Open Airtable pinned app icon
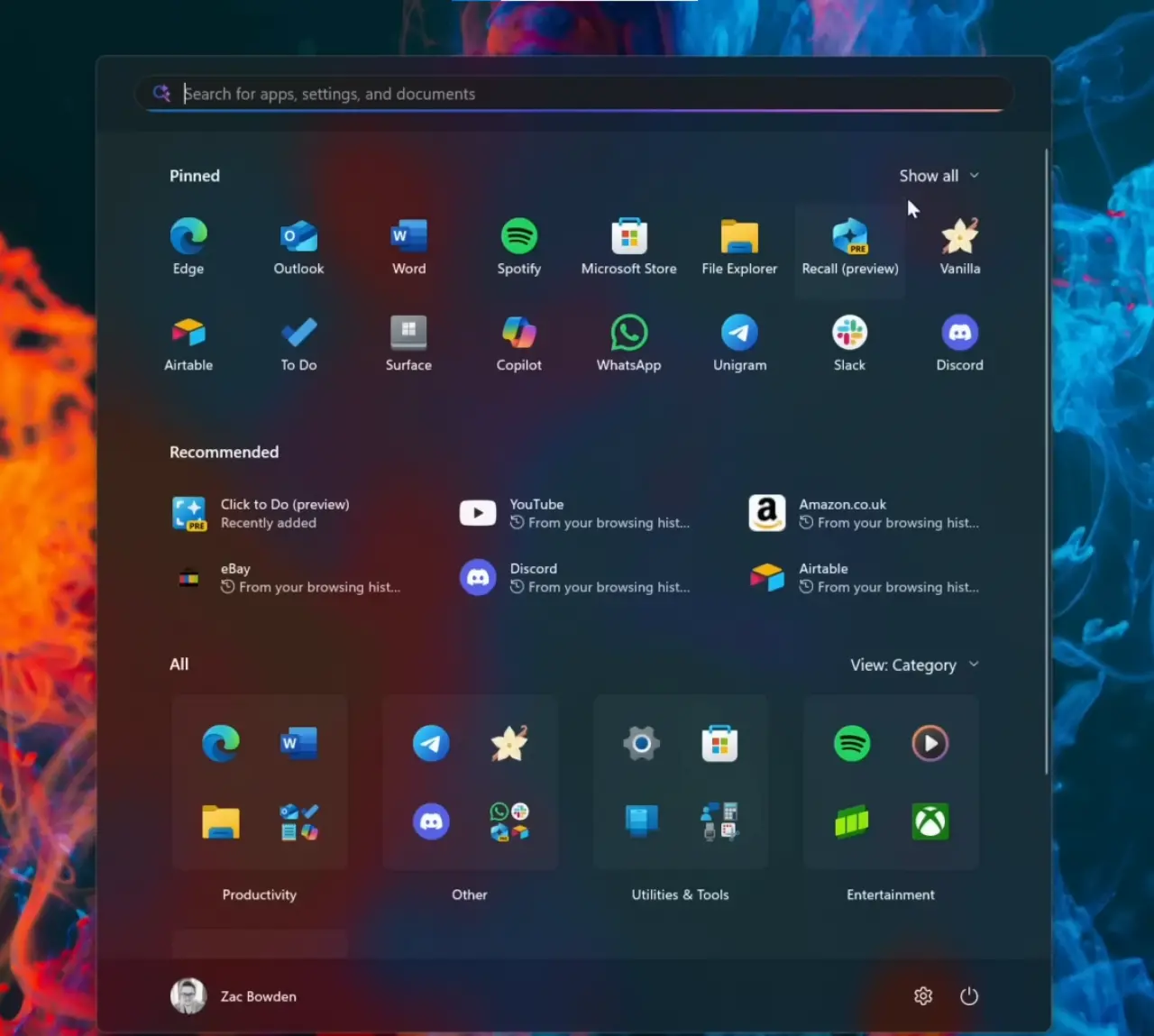This screenshot has height=1036, width=1154. pyautogui.click(x=188, y=343)
